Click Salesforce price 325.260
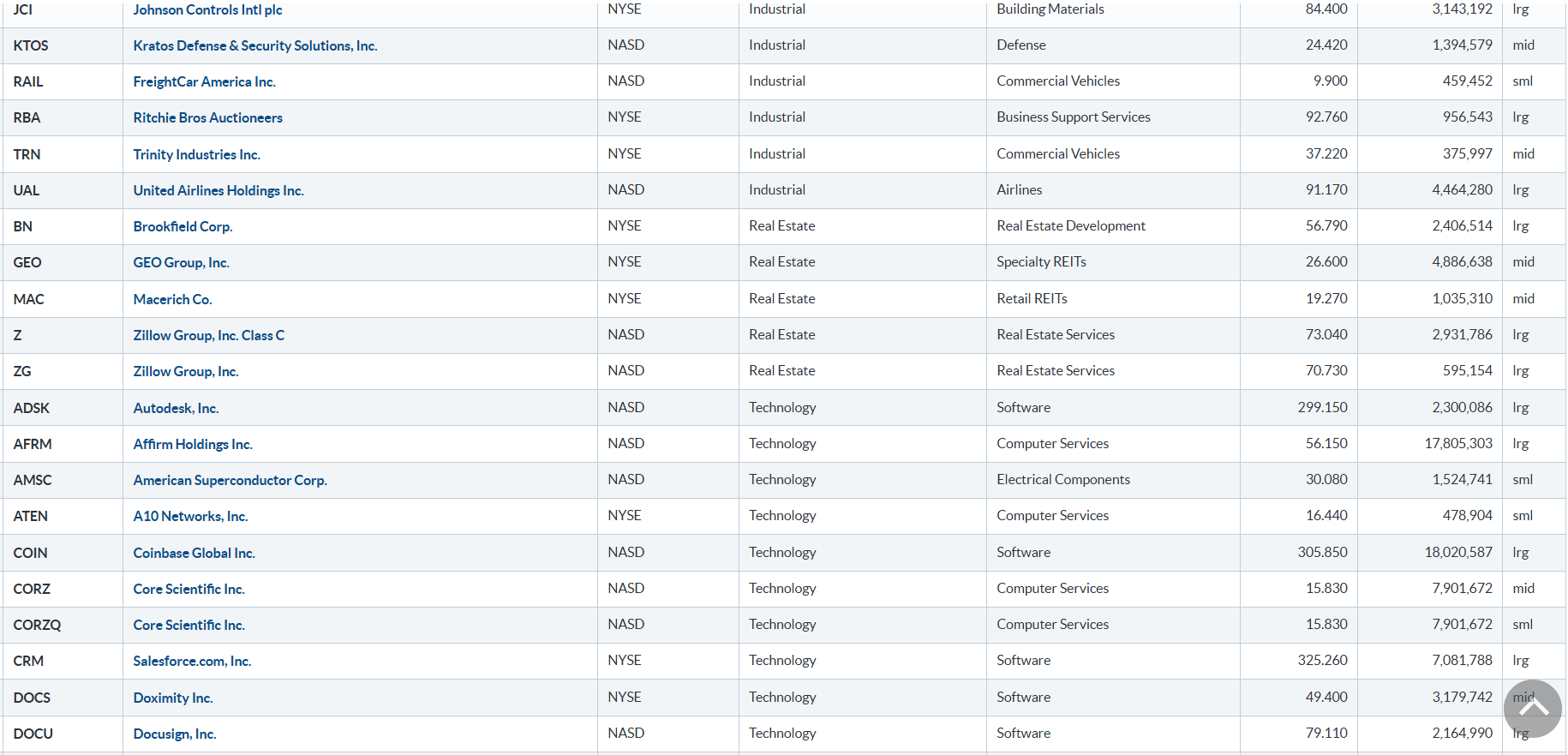Image resolution: width=1568 pixels, height=755 pixels. (1323, 660)
